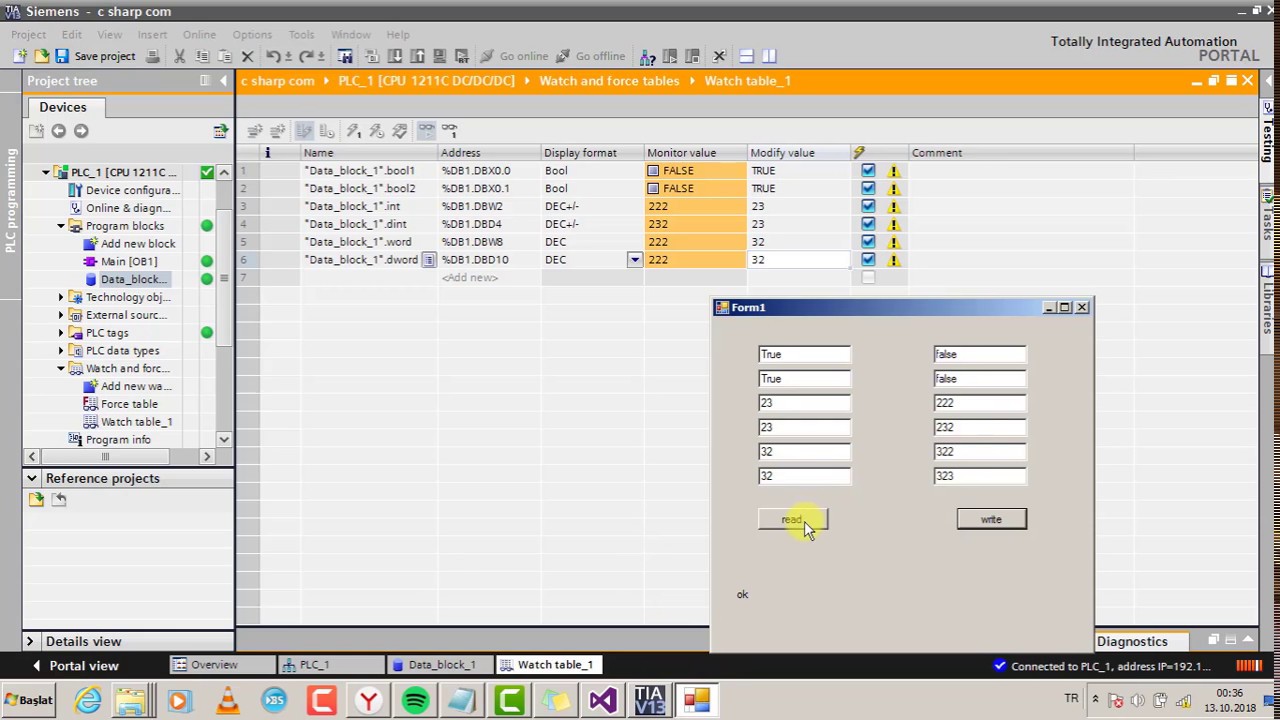The height and width of the screenshot is (720, 1280).
Task: Open the Device configuration tree item
Action: [124, 190]
